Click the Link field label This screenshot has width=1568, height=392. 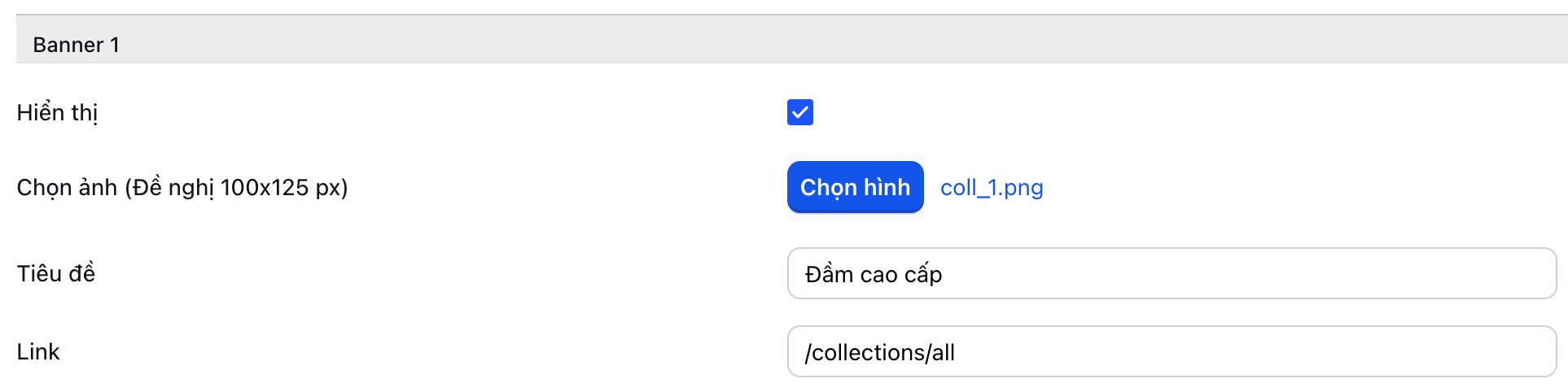coord(38,351)
